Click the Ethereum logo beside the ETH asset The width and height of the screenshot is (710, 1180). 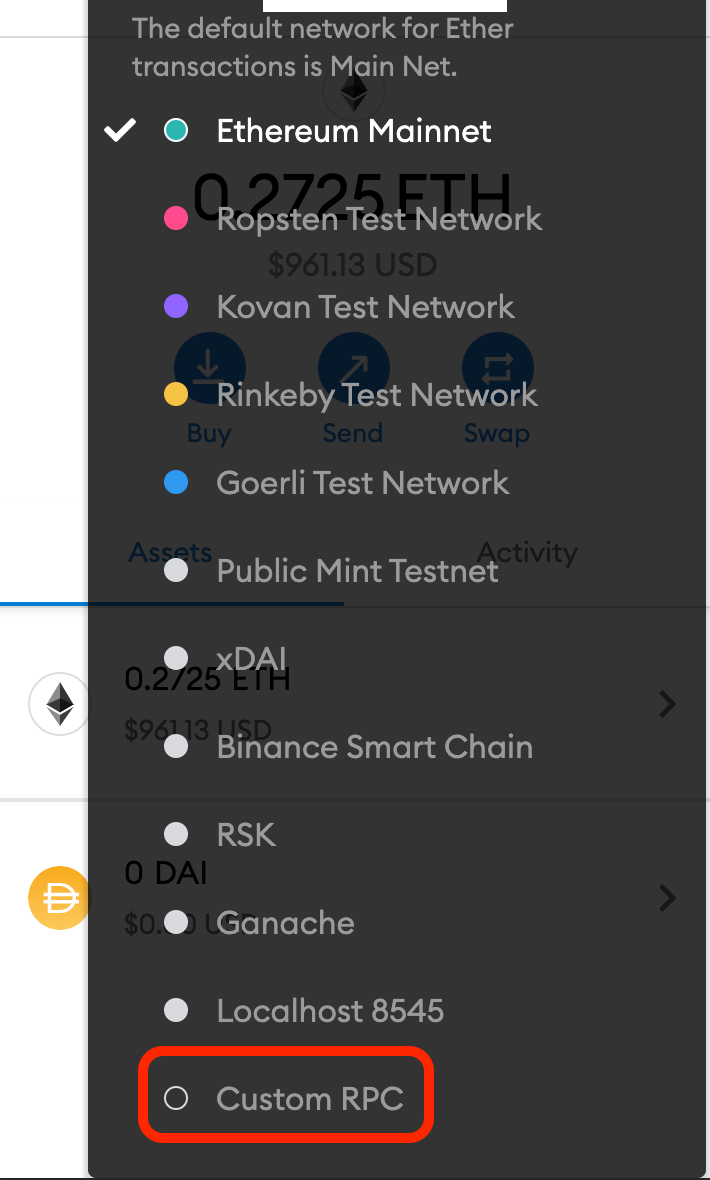(60, 705)
